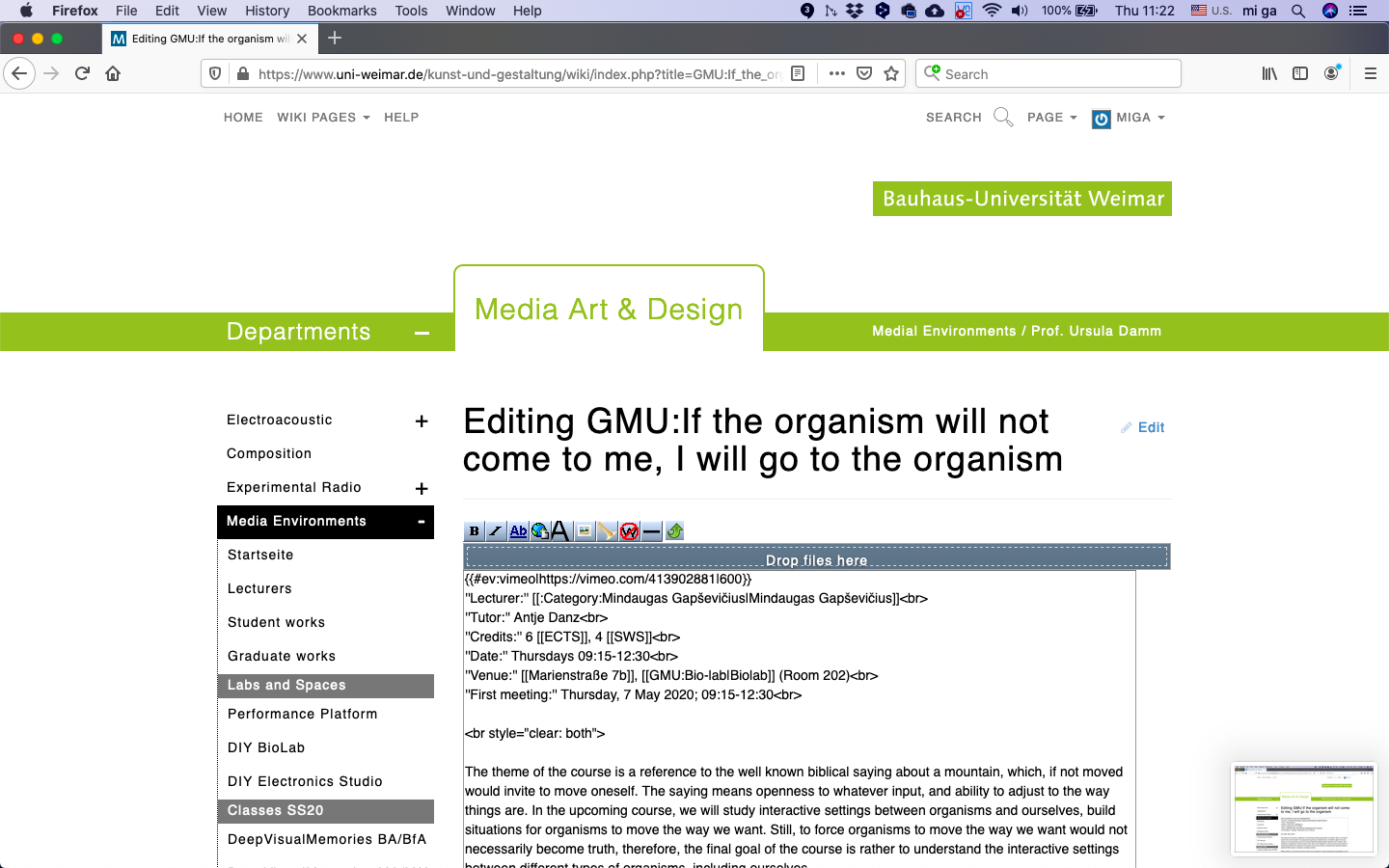Reload the current page
The width and height of the screenshot is (1389, 868).
click(82, 73)
